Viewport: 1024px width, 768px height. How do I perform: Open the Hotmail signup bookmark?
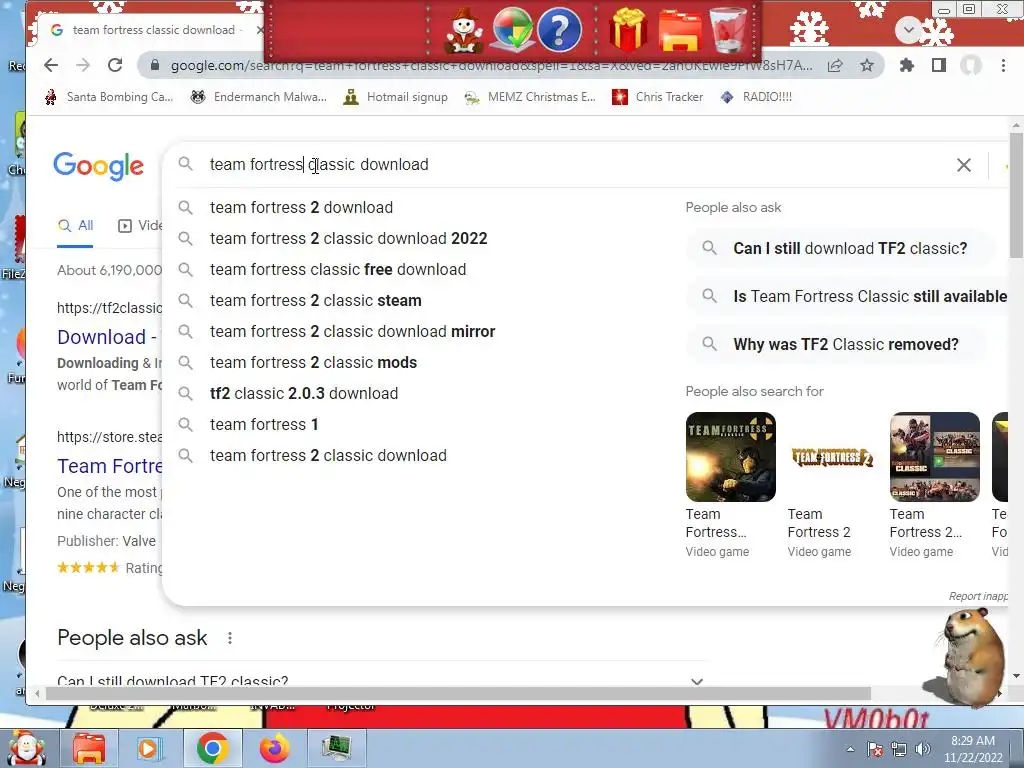[396, 97]
